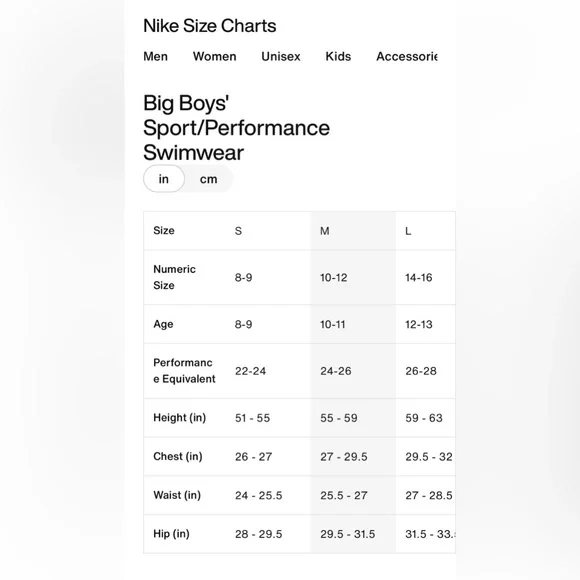Switch measurements to cm
This screenshot has width=580, height=580.
coord(208,179)
